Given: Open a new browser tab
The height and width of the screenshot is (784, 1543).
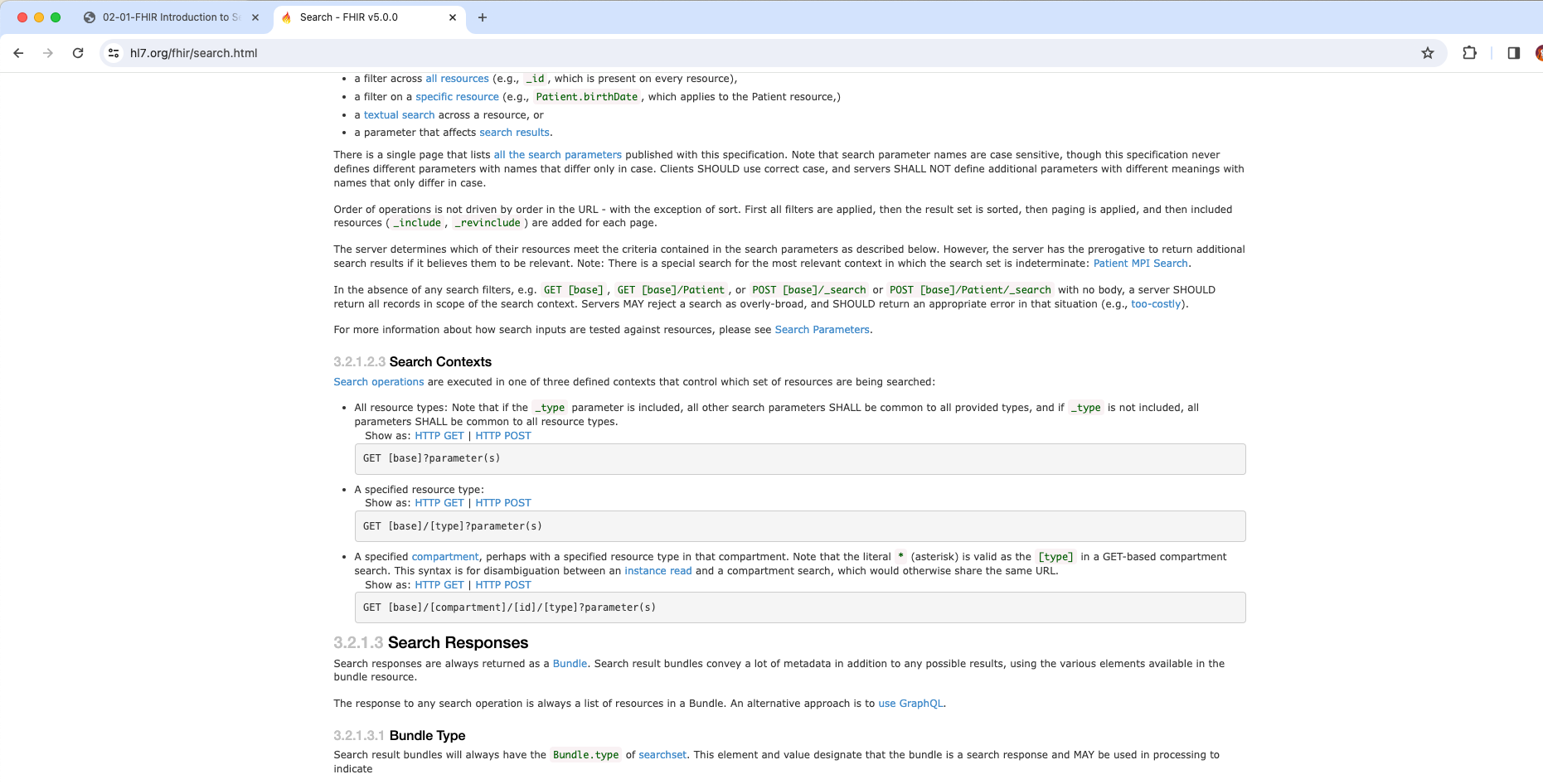Looking at the screenshot, I should tap(483, 17).
